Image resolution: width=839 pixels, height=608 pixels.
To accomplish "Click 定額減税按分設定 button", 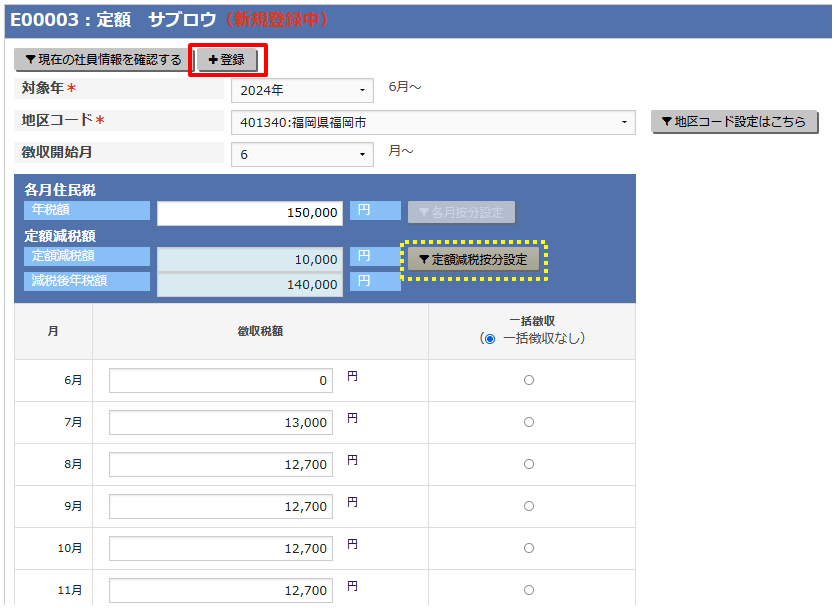I will tap(473, 259).
